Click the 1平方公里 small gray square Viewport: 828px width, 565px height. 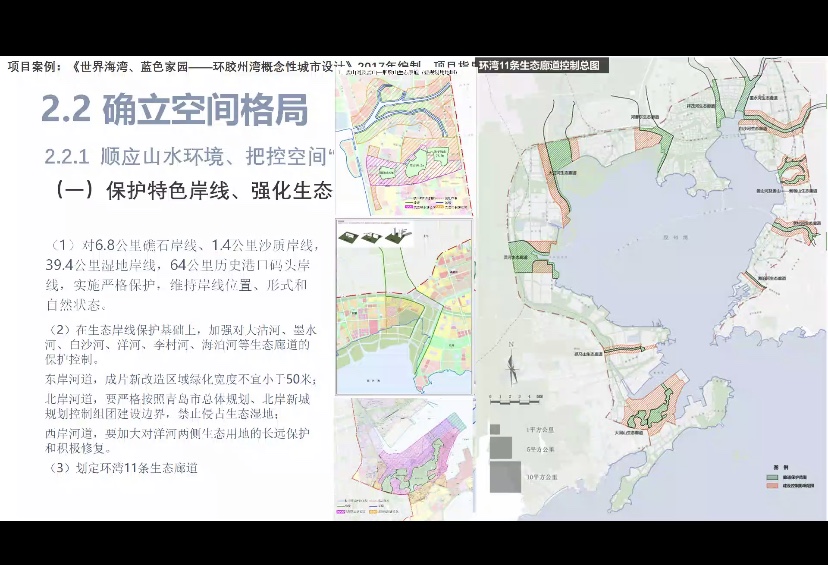coord(494,428)
